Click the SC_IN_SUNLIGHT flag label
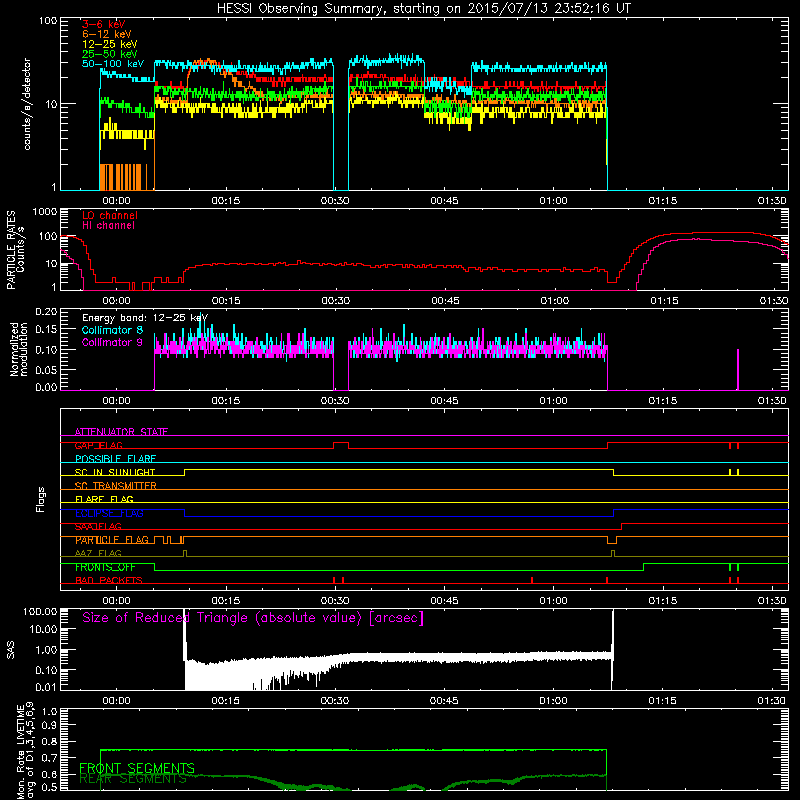 [115, 472]
